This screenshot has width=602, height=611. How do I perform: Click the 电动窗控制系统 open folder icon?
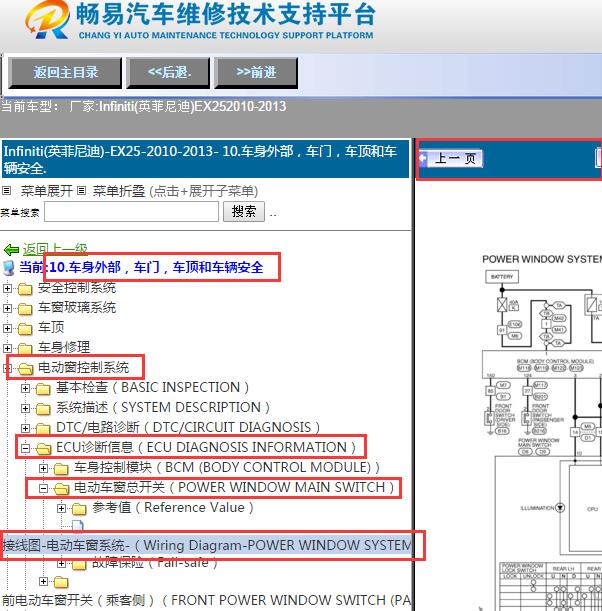(x=25, y=368)
